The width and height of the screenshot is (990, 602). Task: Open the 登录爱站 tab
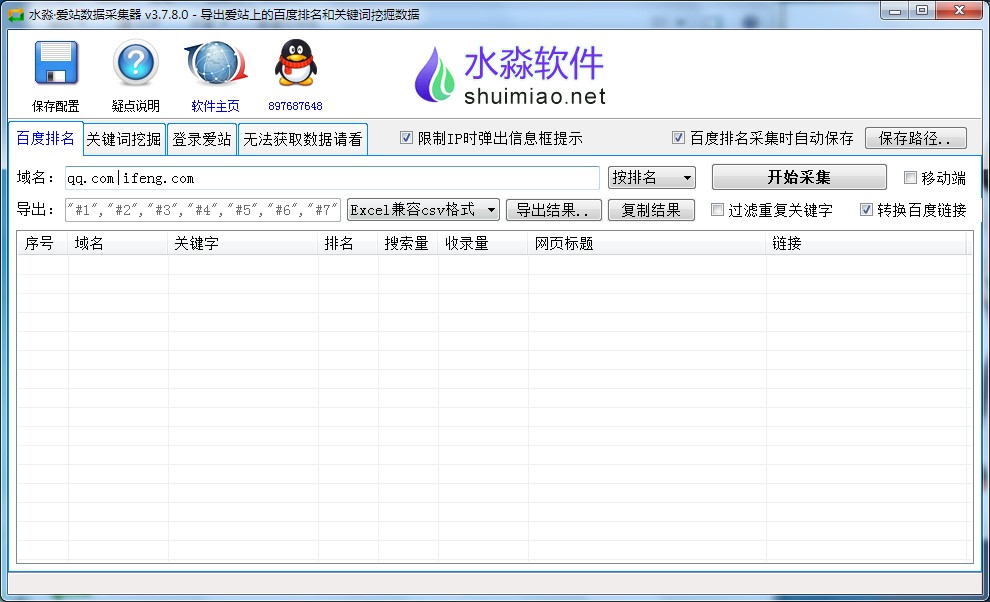[x=201, y=139]
